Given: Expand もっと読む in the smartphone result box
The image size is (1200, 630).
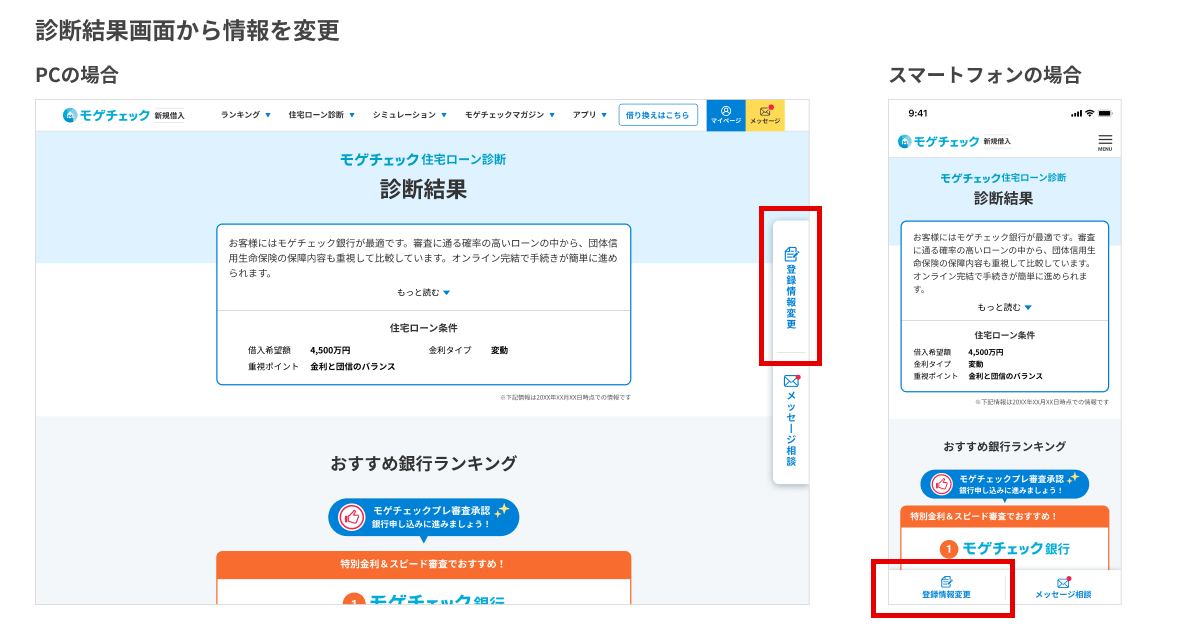Looking at the screenshot, I should [x=1004, y=307].
